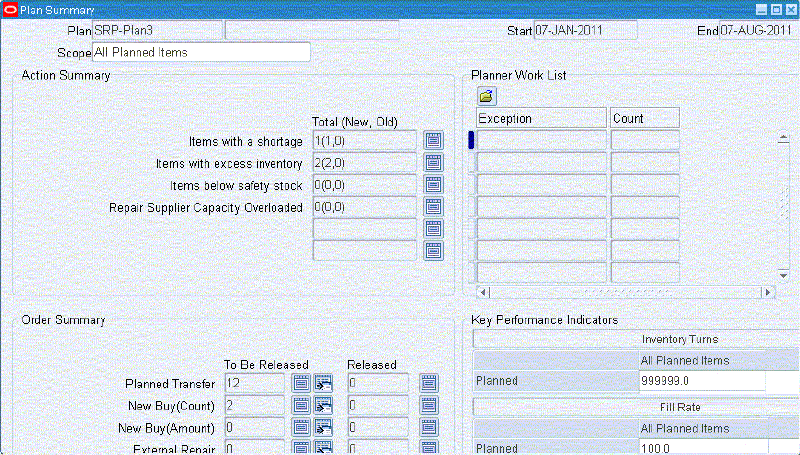This screenshot has height=455, width=800.
Task: Open details for Repair Supplier Capacity Overloaded
Action: click(433, 207)
